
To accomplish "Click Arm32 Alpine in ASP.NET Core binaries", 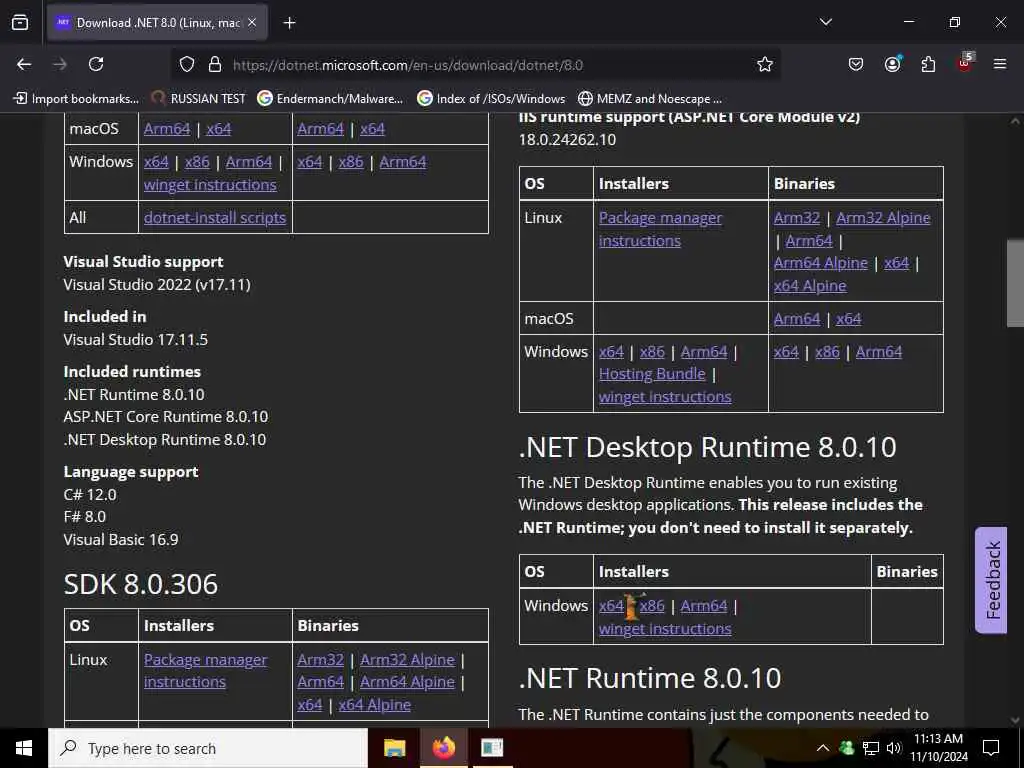I will pos(883,218).
